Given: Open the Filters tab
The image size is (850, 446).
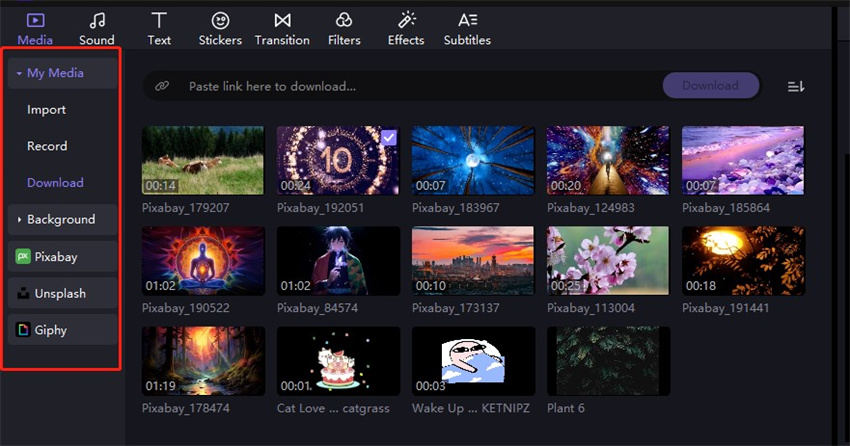Looking at the screenshot, I should pyautogui.click(x=344, y=29).
